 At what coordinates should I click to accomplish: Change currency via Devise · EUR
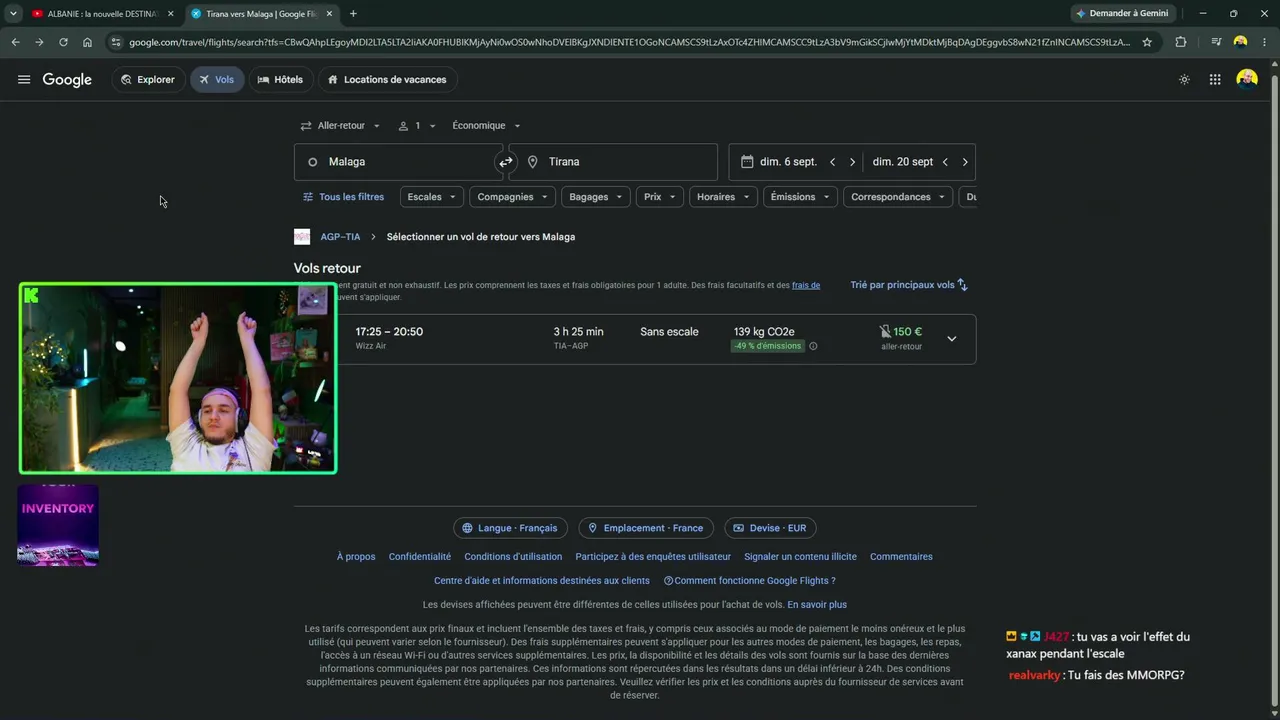(x=770, y=528)
